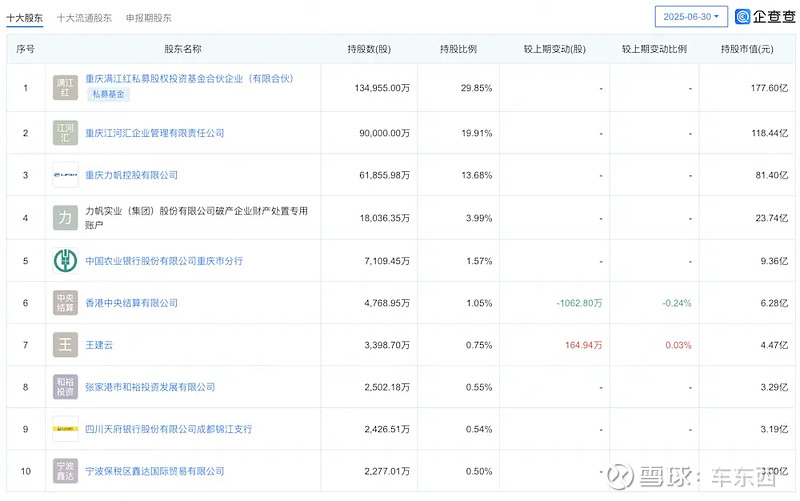Click the 3,398.70万 shares cell
800x501 pixels.
(x=387, y=345)
